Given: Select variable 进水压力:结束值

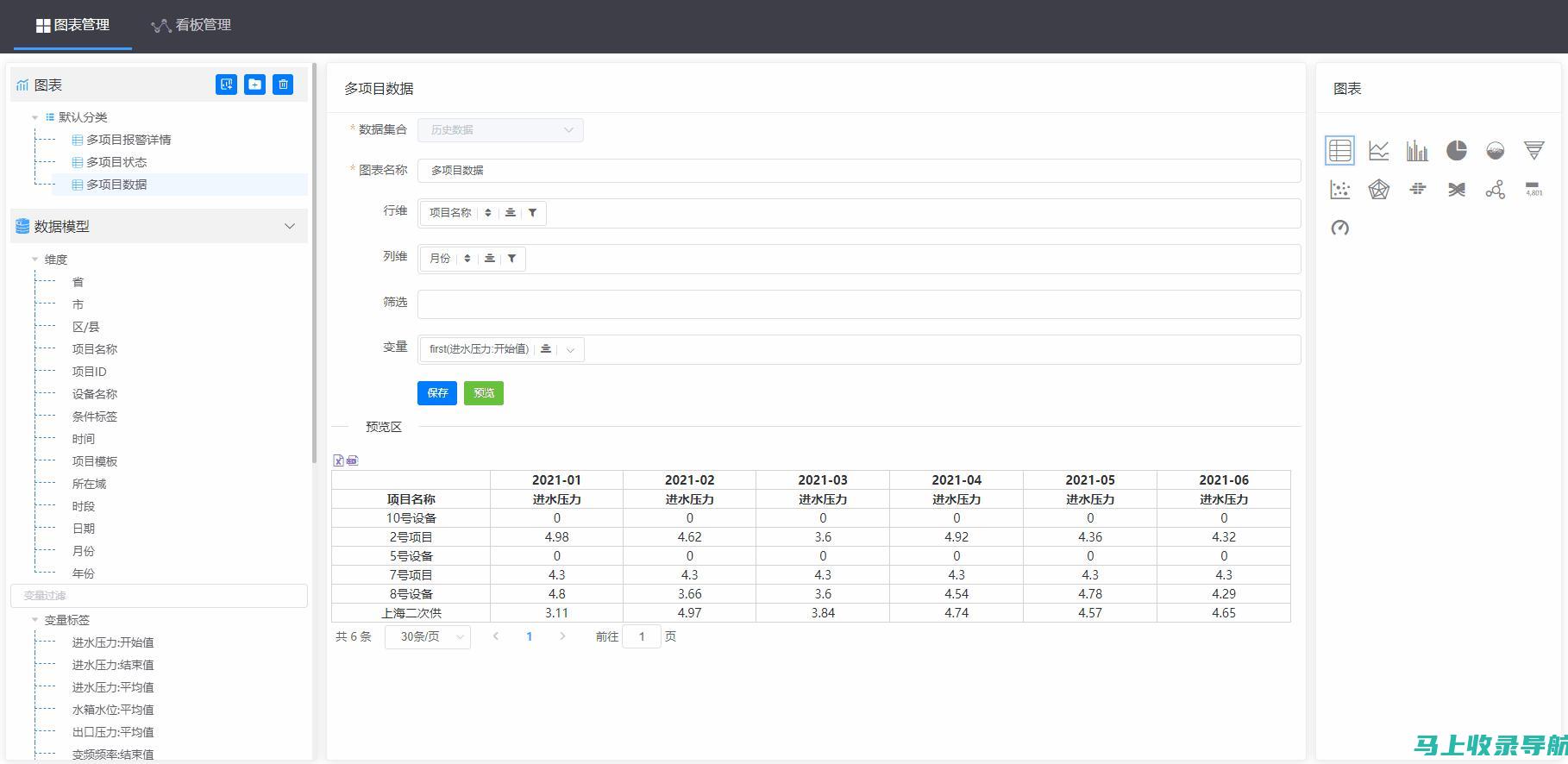Looking at the screenshot, I should [x=113, y=665].
